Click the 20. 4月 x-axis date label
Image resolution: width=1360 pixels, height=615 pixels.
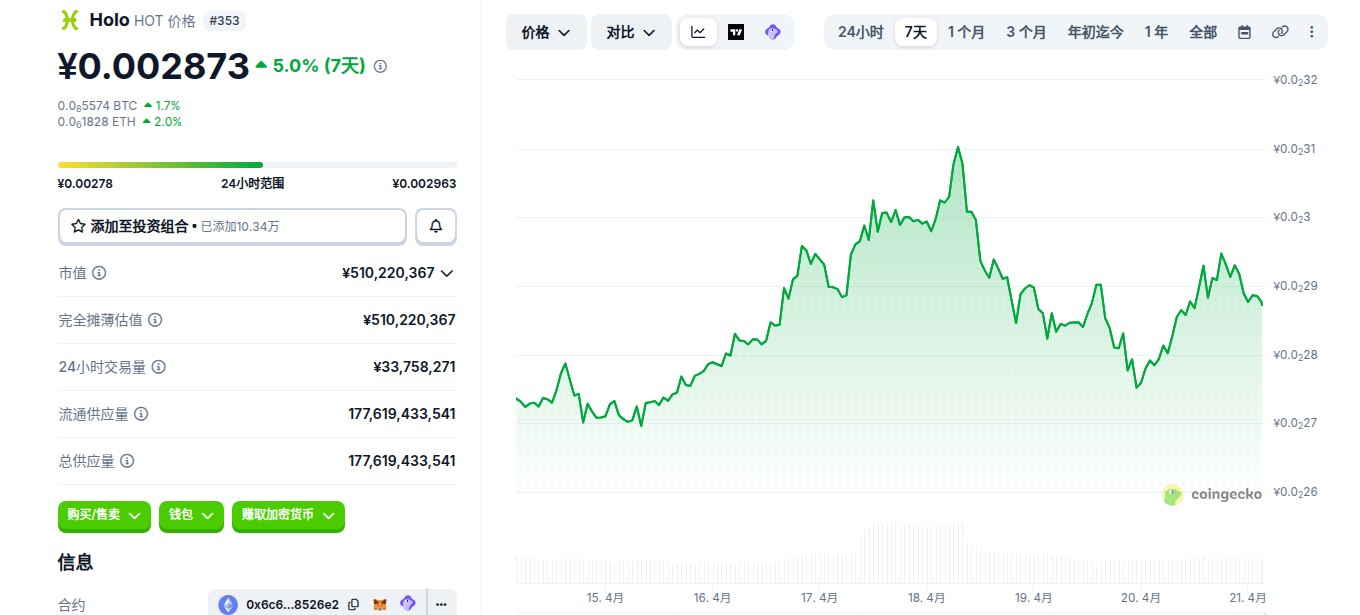1141,598
